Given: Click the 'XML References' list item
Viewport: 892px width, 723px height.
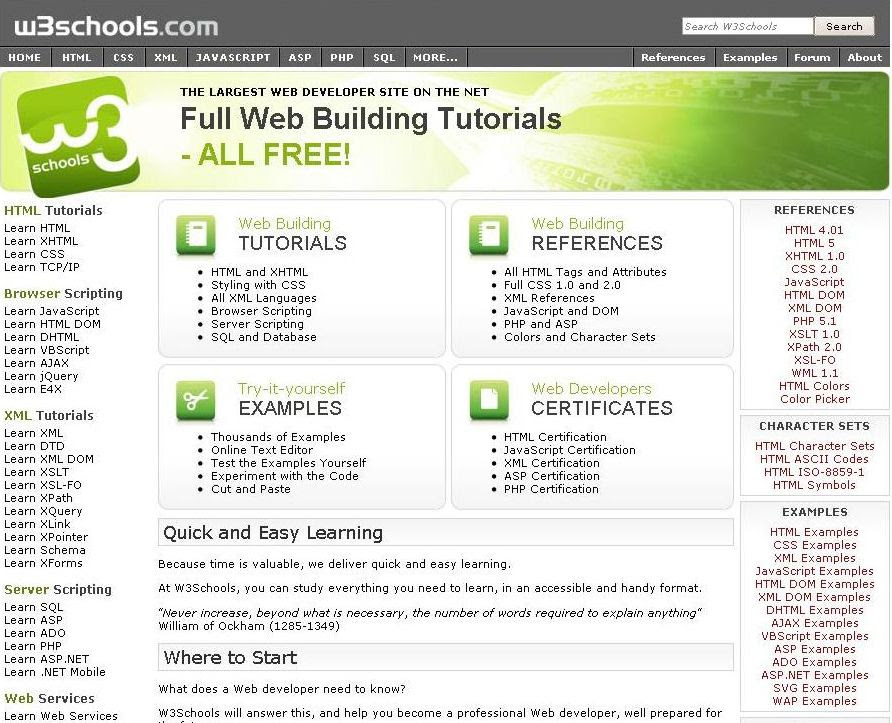Looking at the screenshot, I should tap(549, 298).
